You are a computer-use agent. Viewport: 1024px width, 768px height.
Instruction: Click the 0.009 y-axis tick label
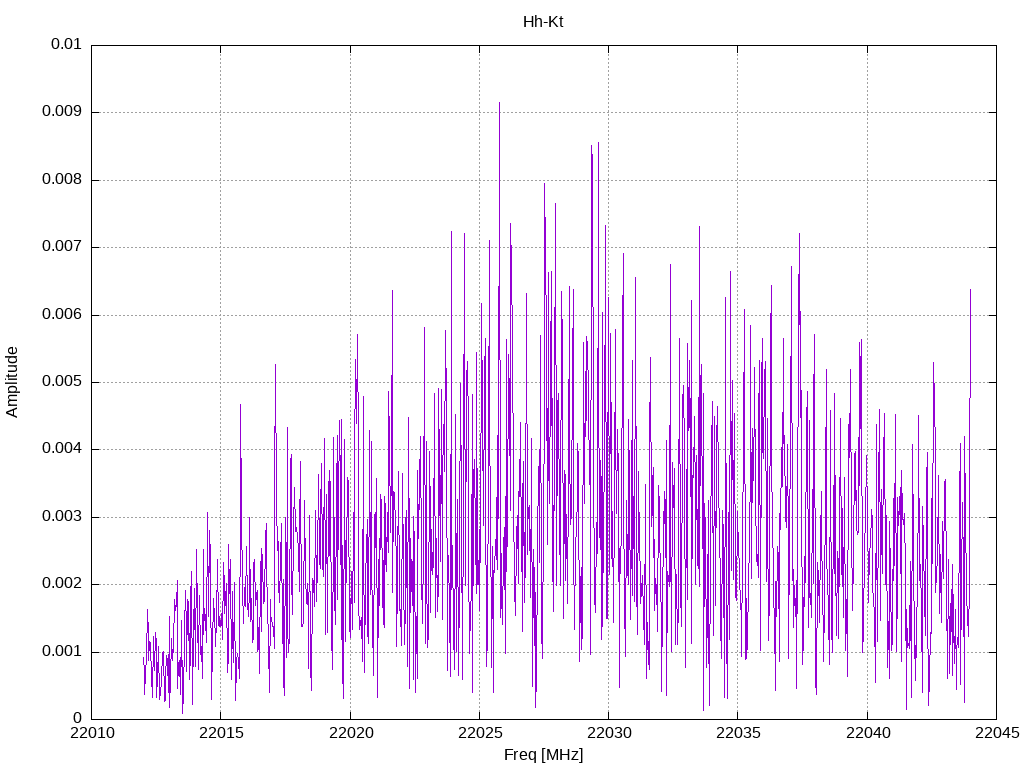(x=62, y=112)
